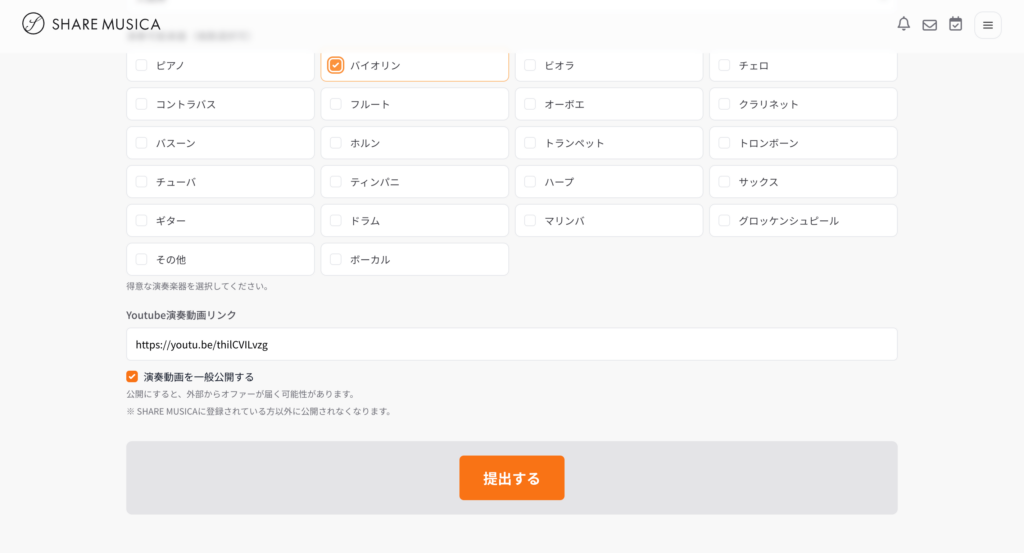Uncheck the バイオリン checkbox
This screenshot has width=1024, height=553.
click(336, 65)
